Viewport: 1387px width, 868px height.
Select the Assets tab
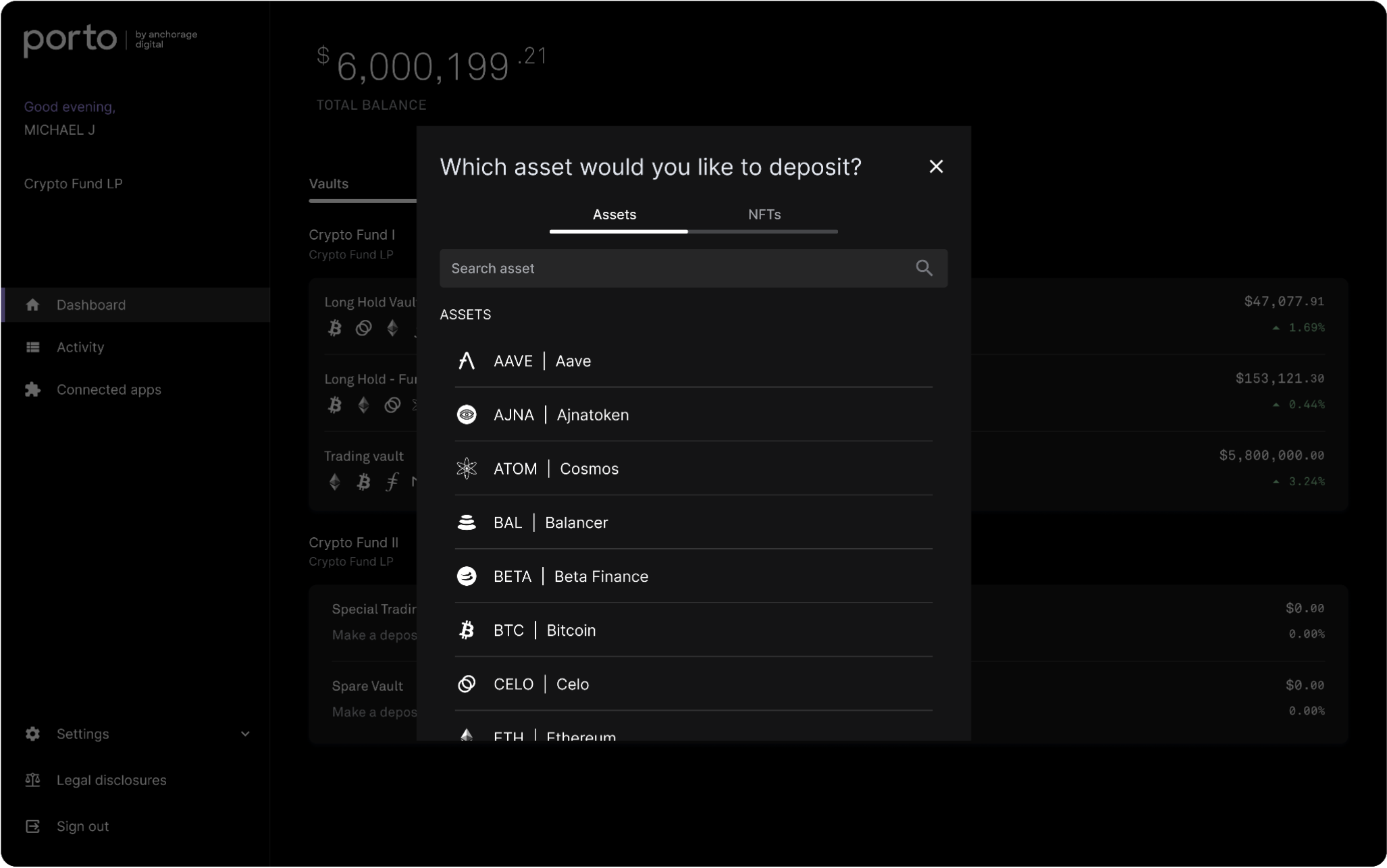[x=614, y=215]
